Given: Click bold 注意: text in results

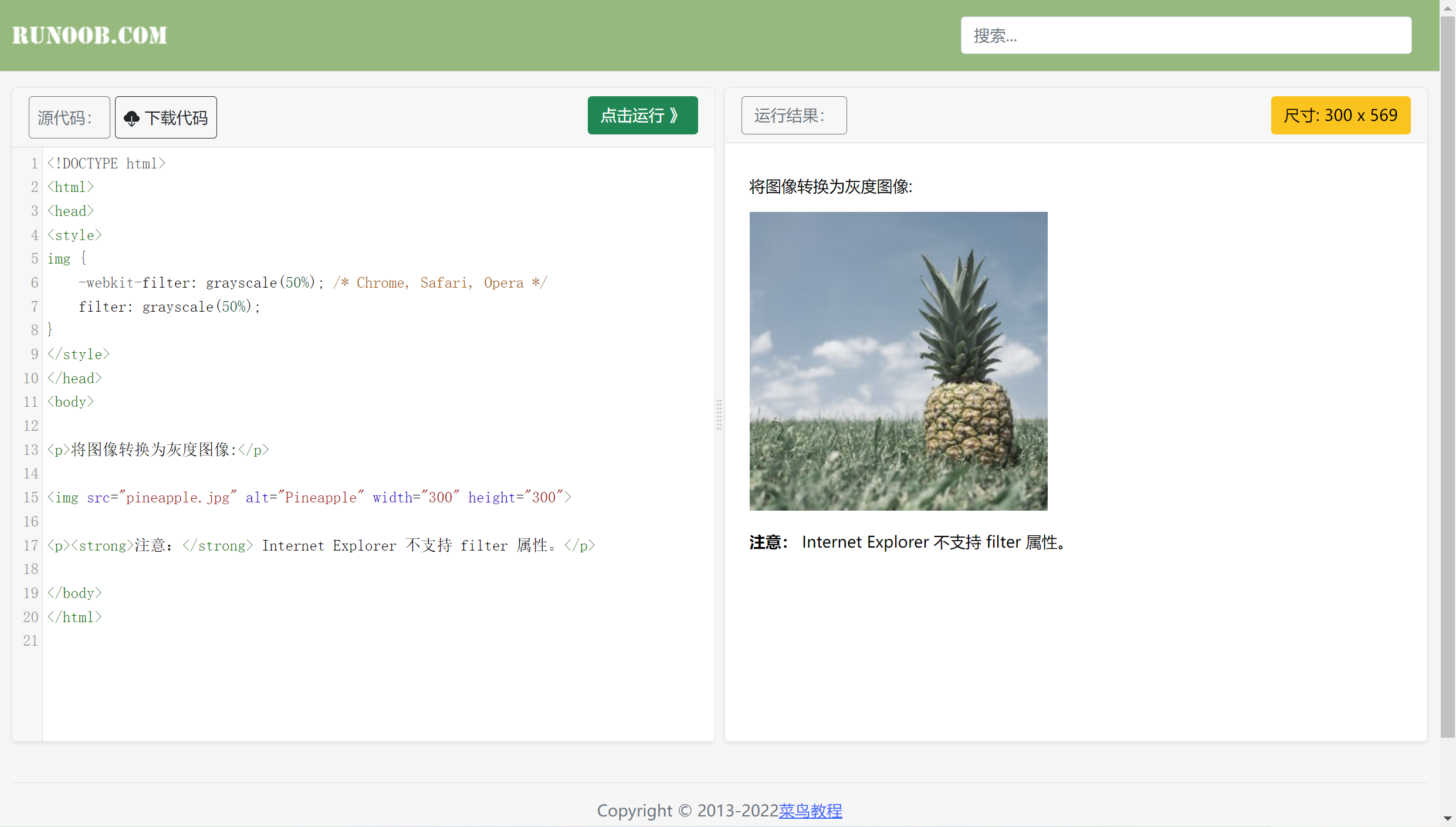Looking at the screenshot, I should pos(768,542).
